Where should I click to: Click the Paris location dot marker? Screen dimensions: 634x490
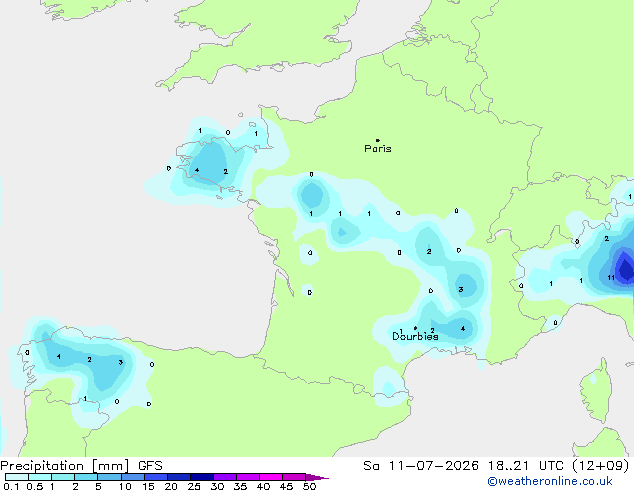pos(378,140)
